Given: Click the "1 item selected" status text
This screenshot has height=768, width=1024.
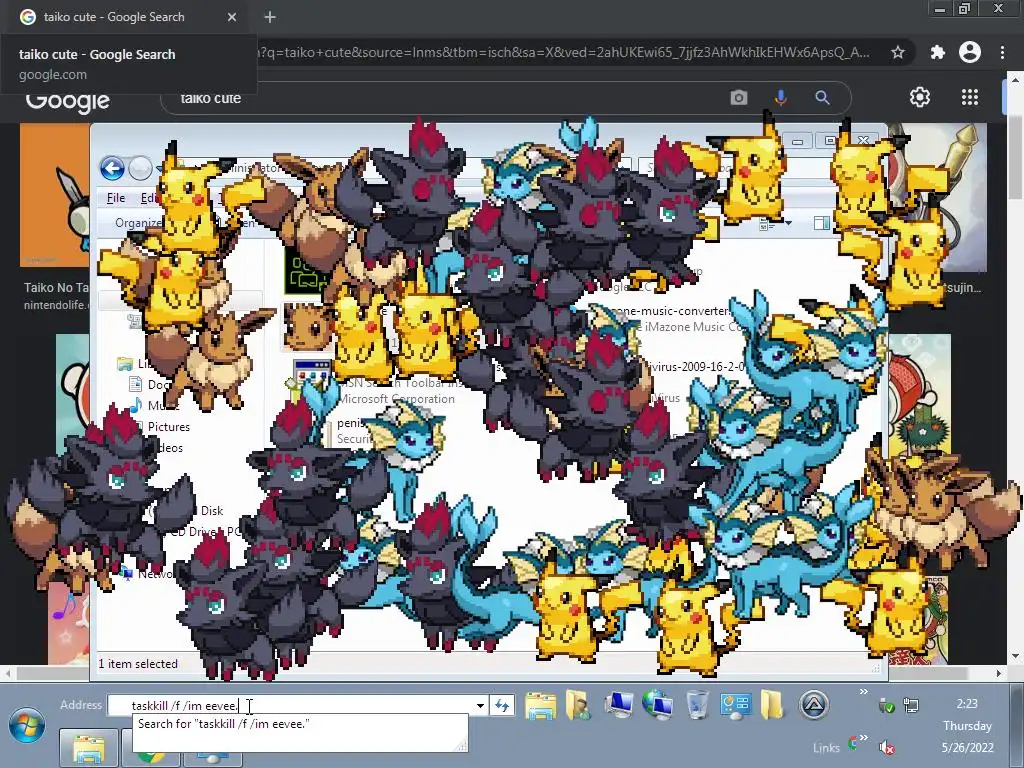Looking at the screenshot, I should [x=138, y=664].
